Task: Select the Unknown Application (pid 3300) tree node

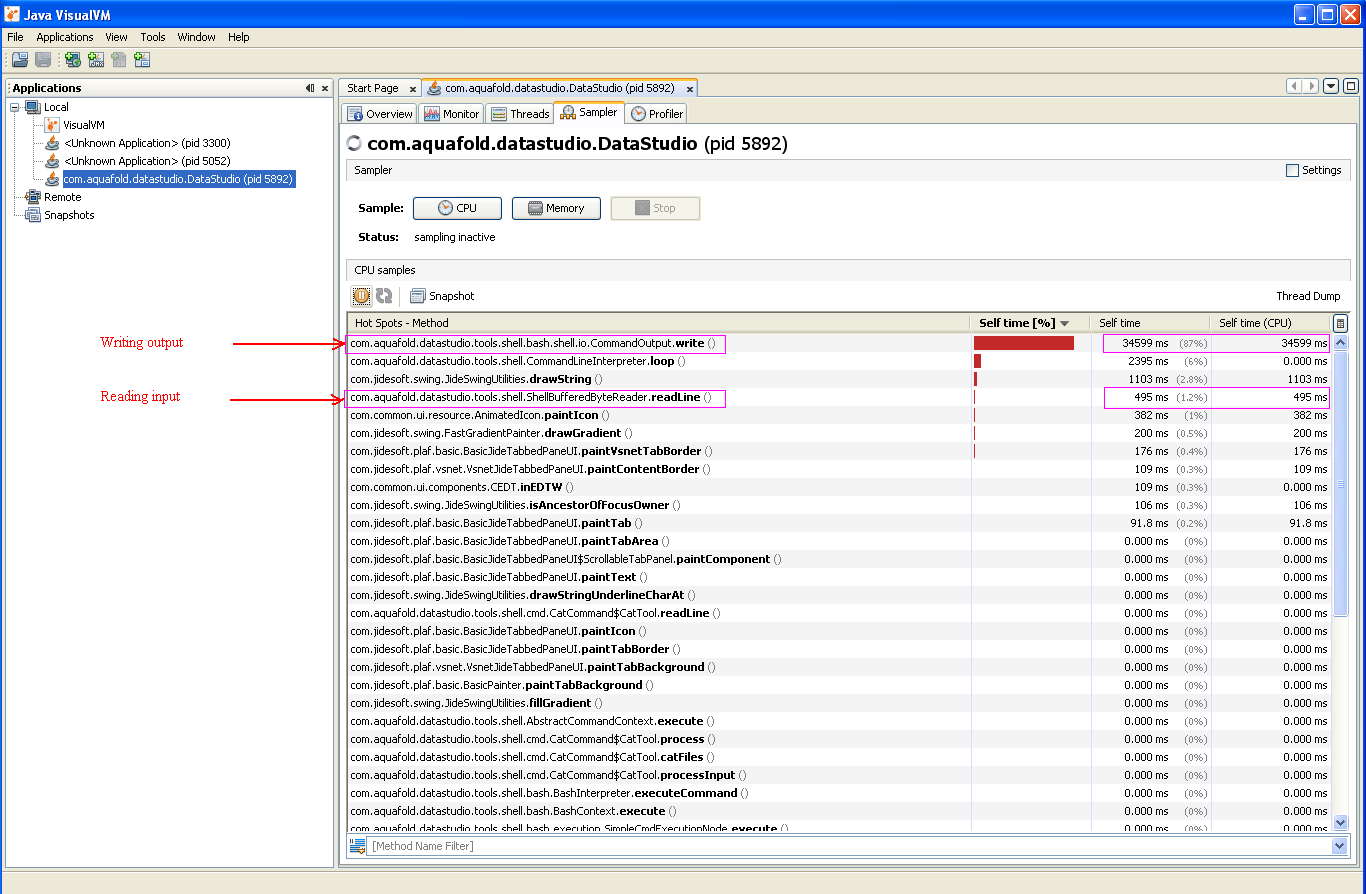Action: [147, 143]
